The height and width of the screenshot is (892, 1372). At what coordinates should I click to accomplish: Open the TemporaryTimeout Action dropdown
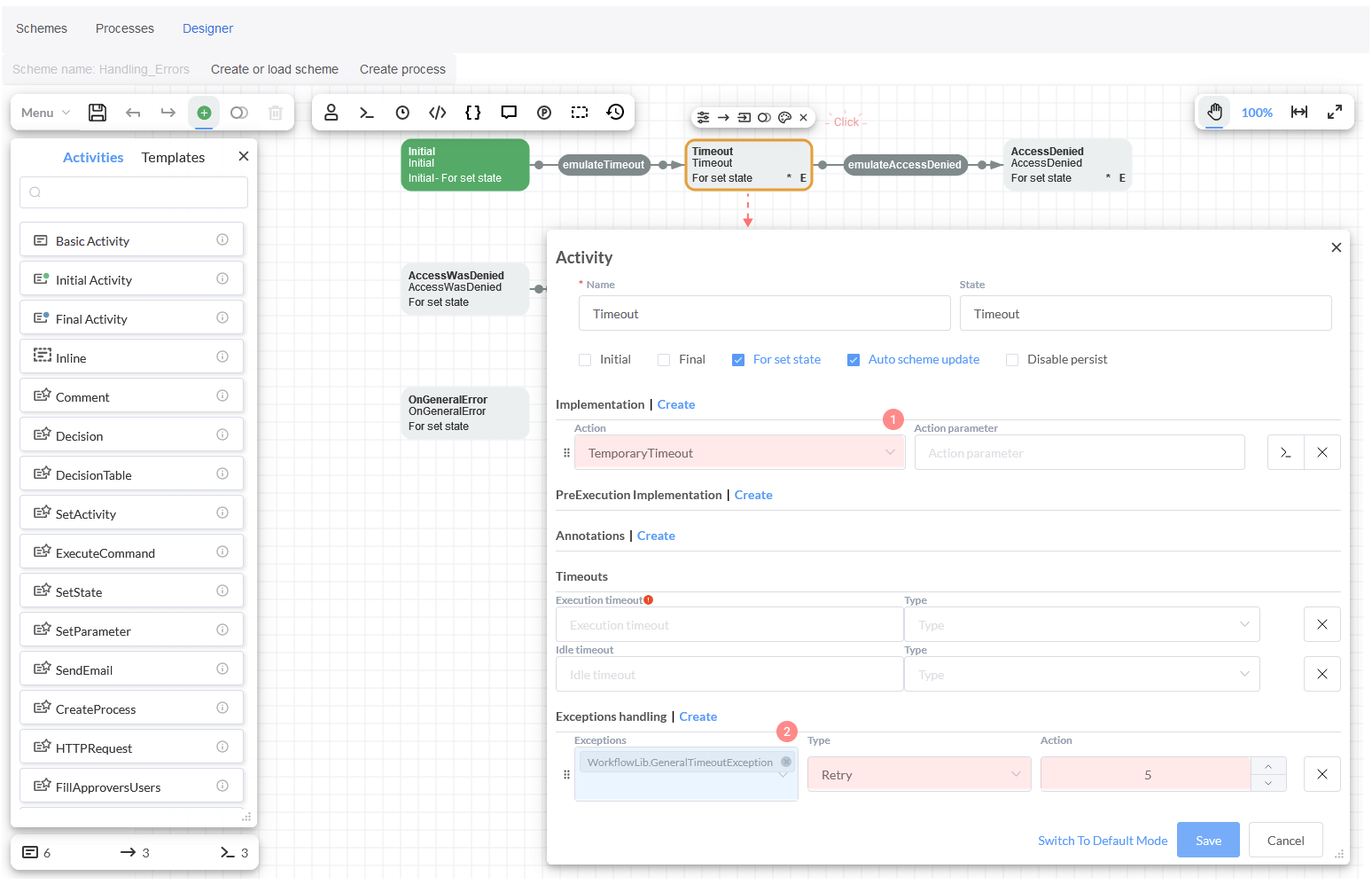(x=740, y=452)
